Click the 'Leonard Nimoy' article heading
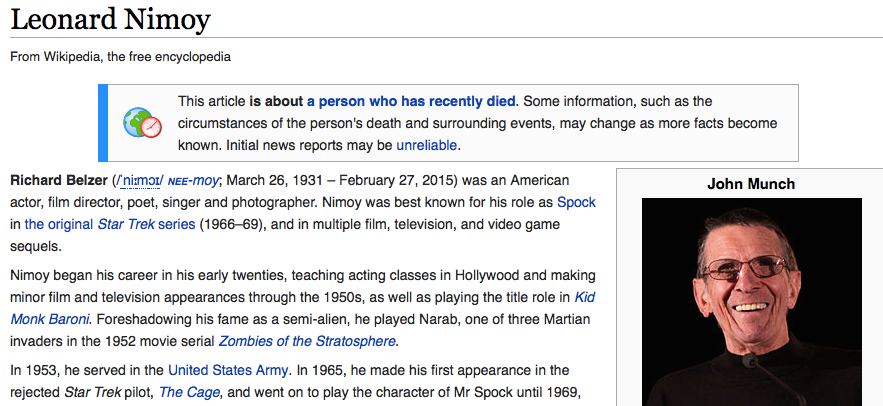Image resolution: width=883 pixels, height=406 pixels. (110, 19)
